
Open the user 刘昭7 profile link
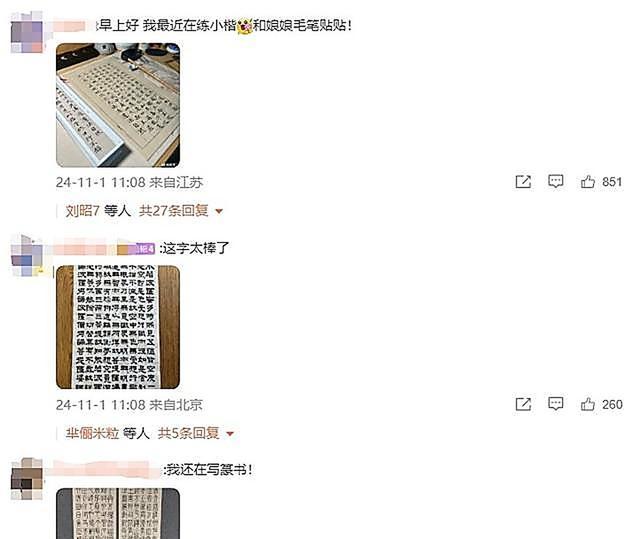pos(82,211)
